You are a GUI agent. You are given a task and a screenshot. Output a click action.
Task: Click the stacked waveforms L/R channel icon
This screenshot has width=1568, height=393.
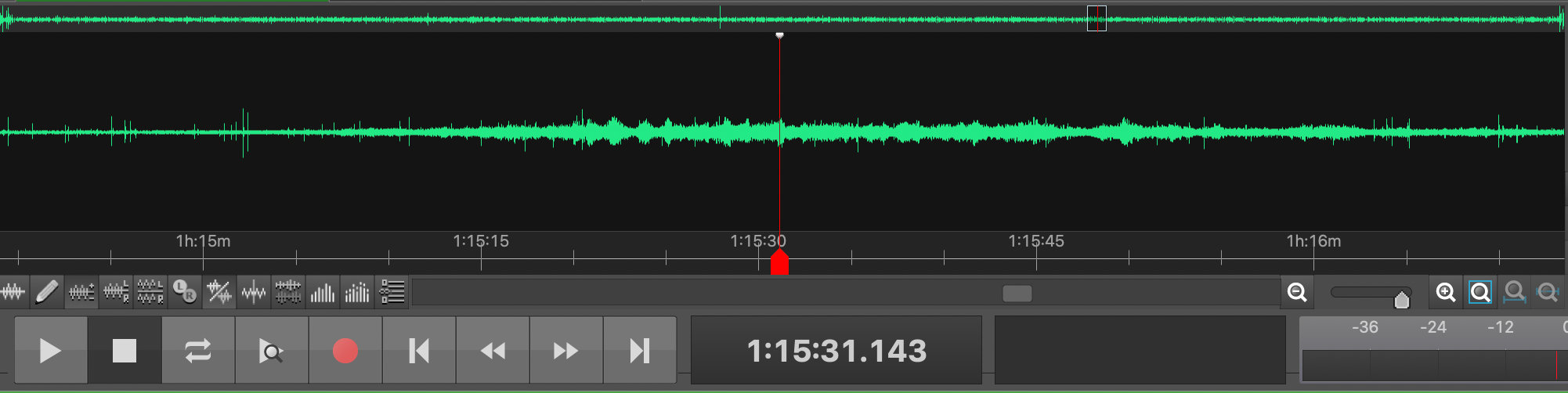pyautogui.click(x=150, y=293)
